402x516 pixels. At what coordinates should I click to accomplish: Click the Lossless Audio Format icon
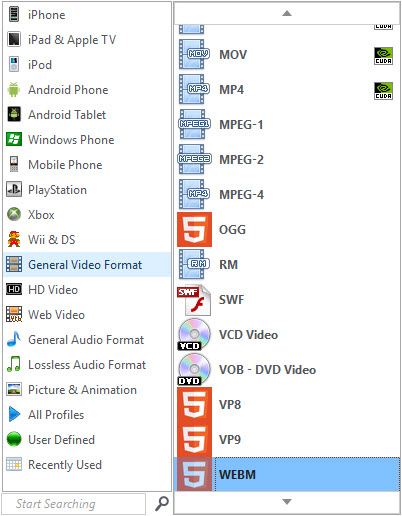(14, 364)
